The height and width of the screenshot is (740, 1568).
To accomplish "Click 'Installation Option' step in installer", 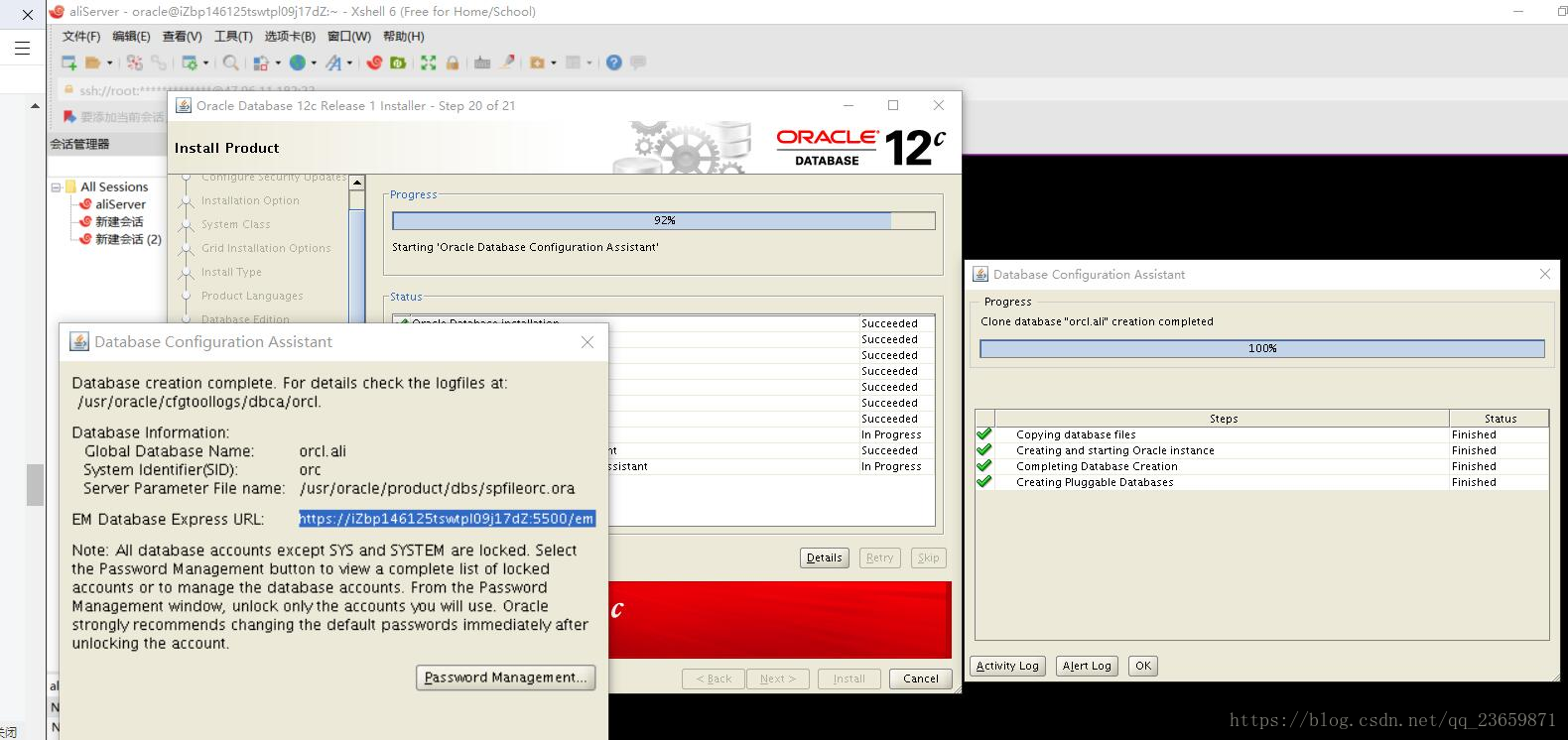I will click(x=250, y=200).
